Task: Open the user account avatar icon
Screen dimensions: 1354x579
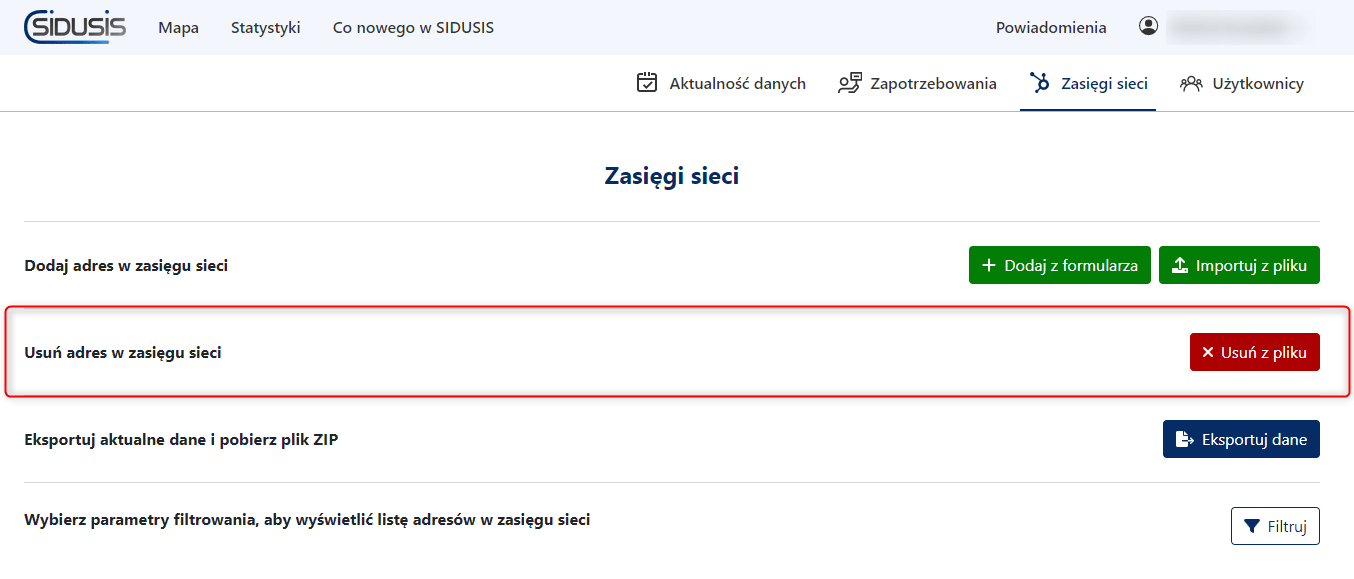Action: (x=1148, y=27)
